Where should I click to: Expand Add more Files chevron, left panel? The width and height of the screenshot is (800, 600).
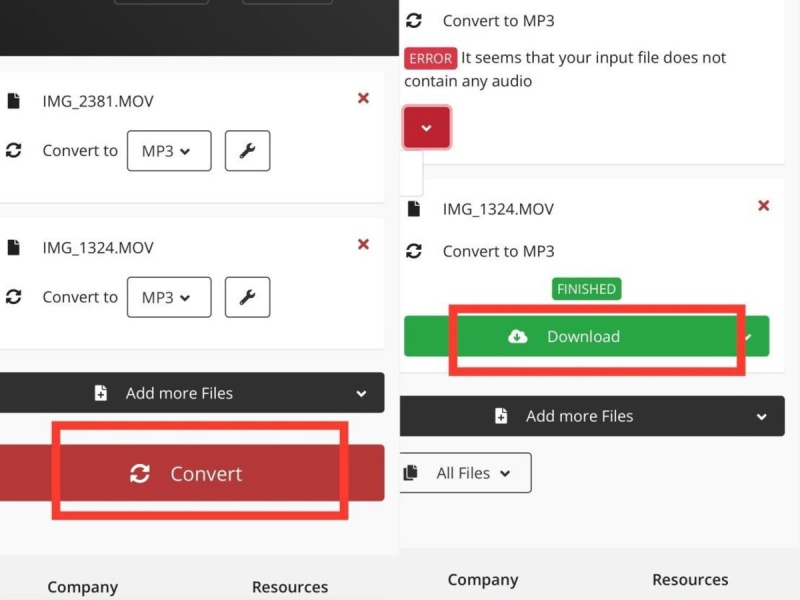coord(361,394)
